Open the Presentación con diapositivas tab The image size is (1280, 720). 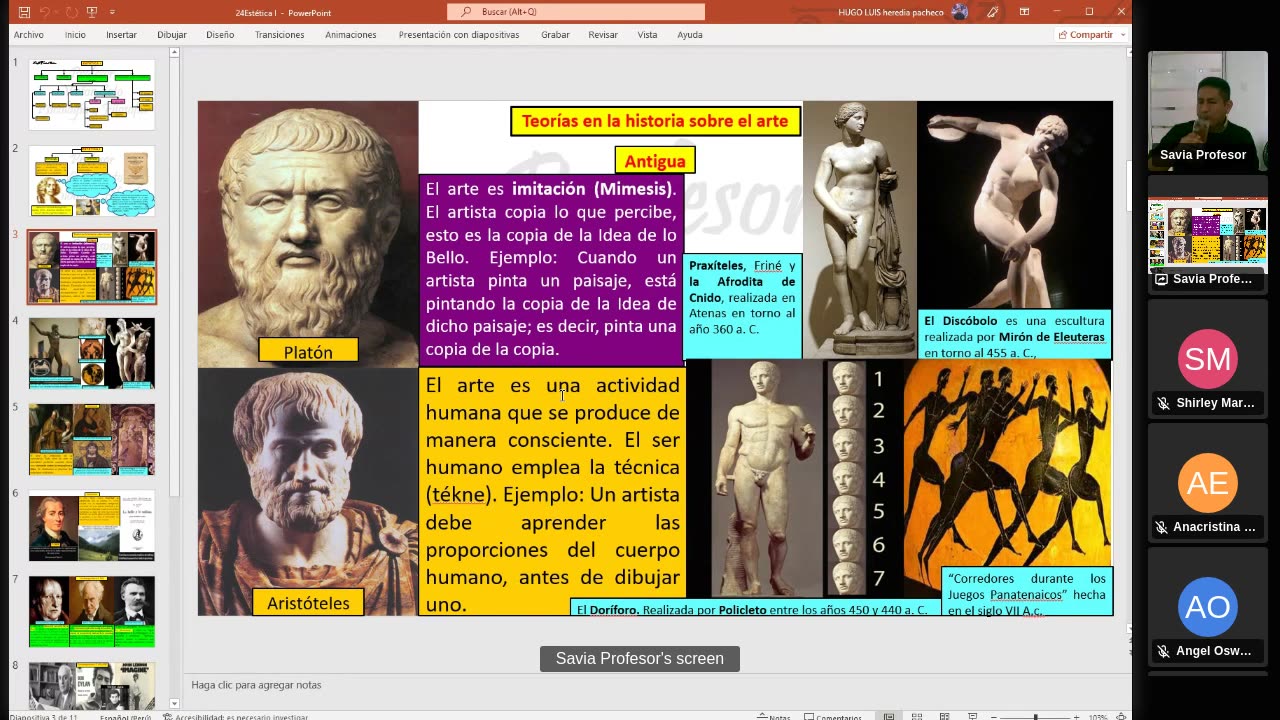coord(459,35)
